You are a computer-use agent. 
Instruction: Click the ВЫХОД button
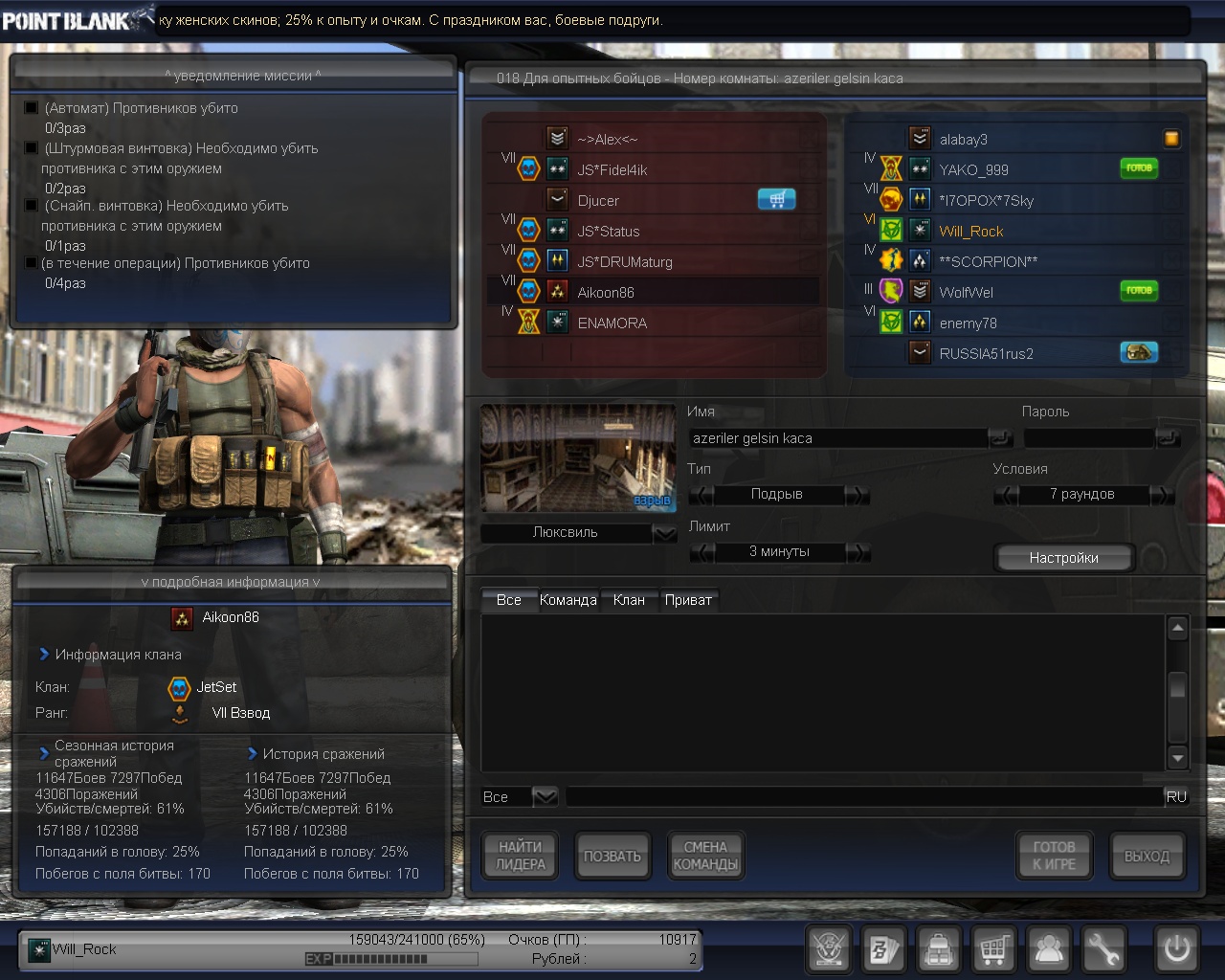1147,856
